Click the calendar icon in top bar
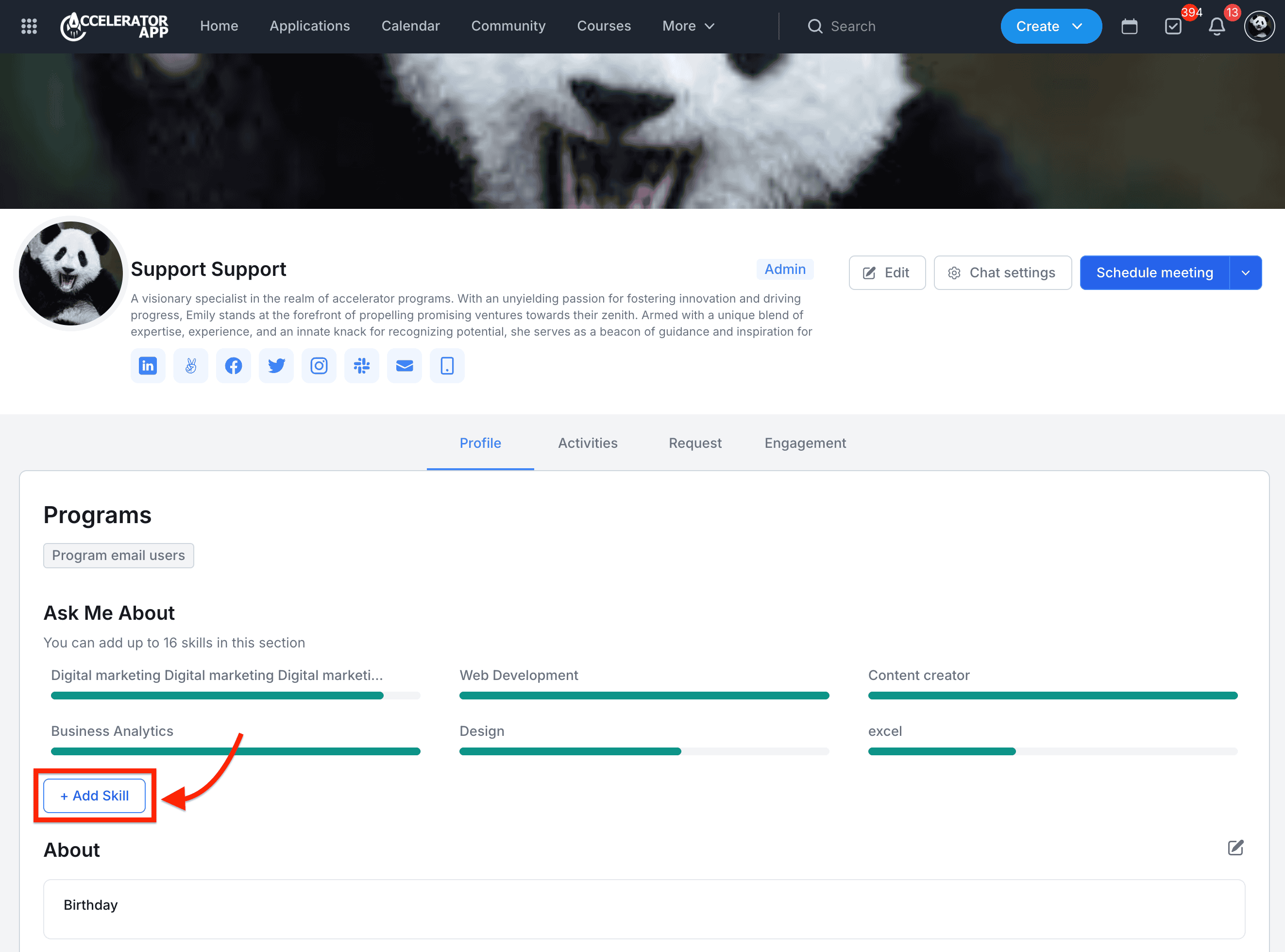This screenshot has height=952, width=1285. point(1129,27)
